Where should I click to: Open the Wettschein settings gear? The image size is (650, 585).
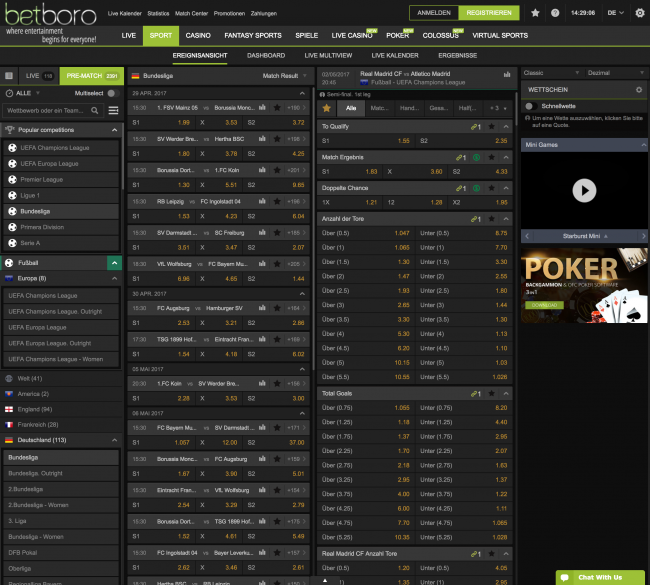coord(638,90)
